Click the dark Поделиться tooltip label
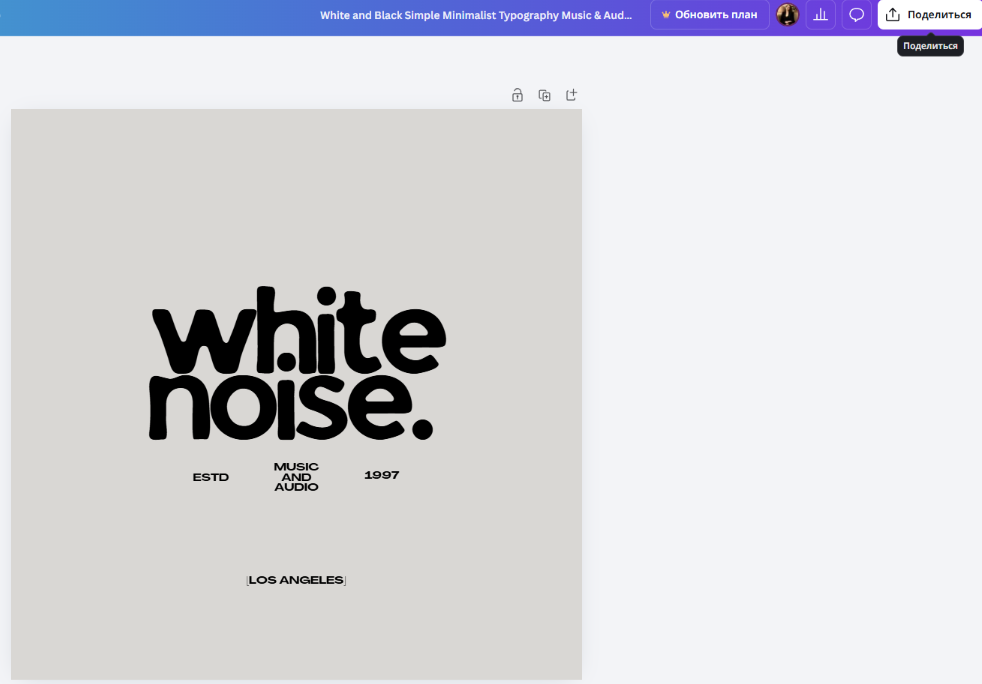 [x=930, y=46]
